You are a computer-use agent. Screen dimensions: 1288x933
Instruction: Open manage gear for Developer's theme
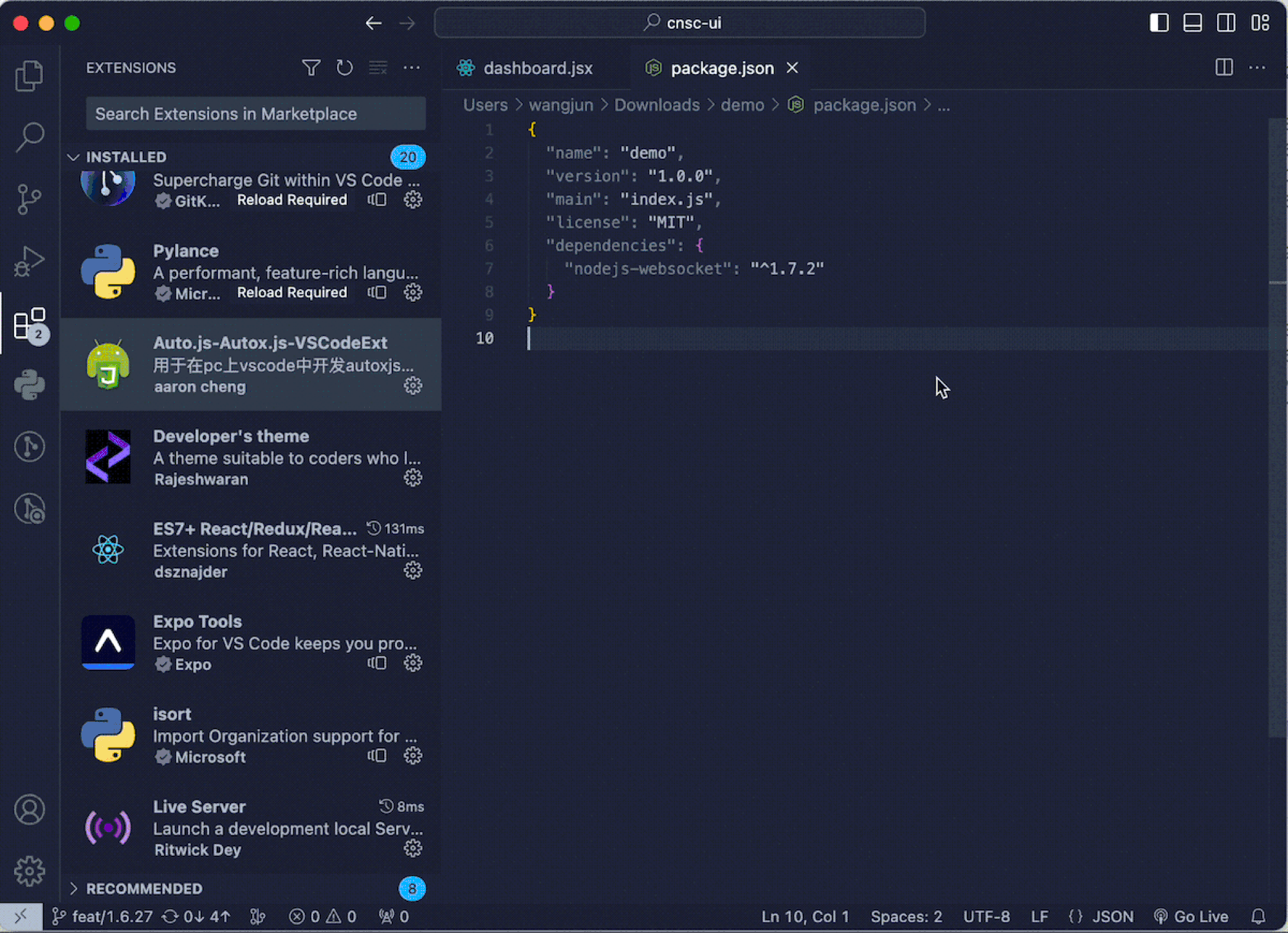coord(413,478)
